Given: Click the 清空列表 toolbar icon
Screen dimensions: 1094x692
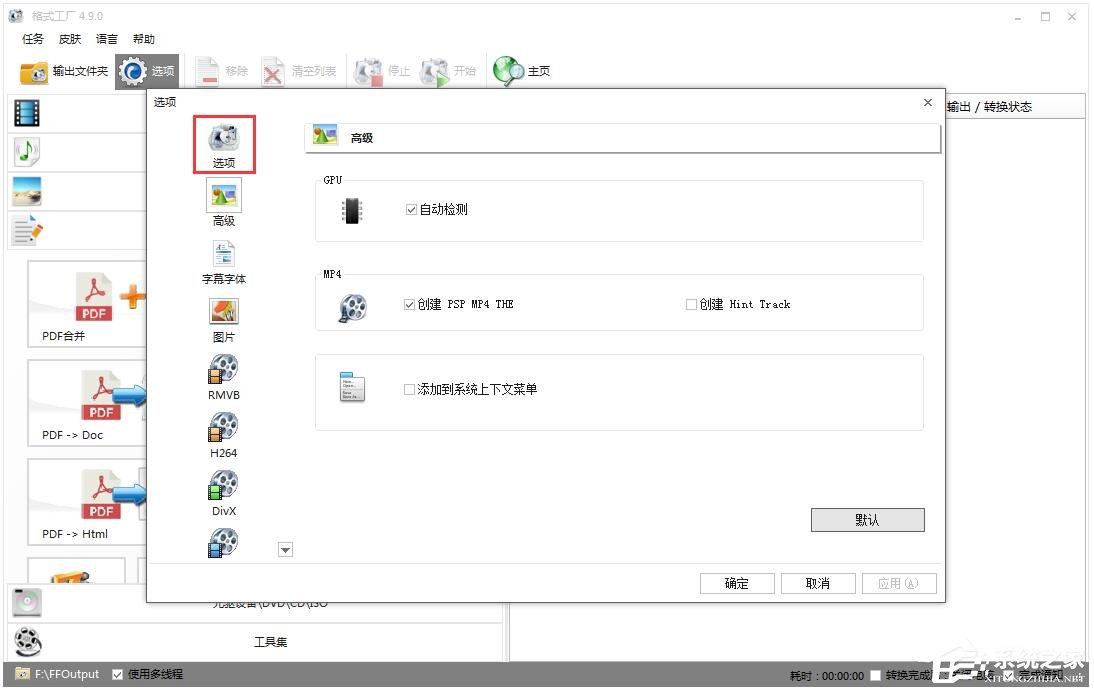Looking at the screenshot, I should pos(273,71).
